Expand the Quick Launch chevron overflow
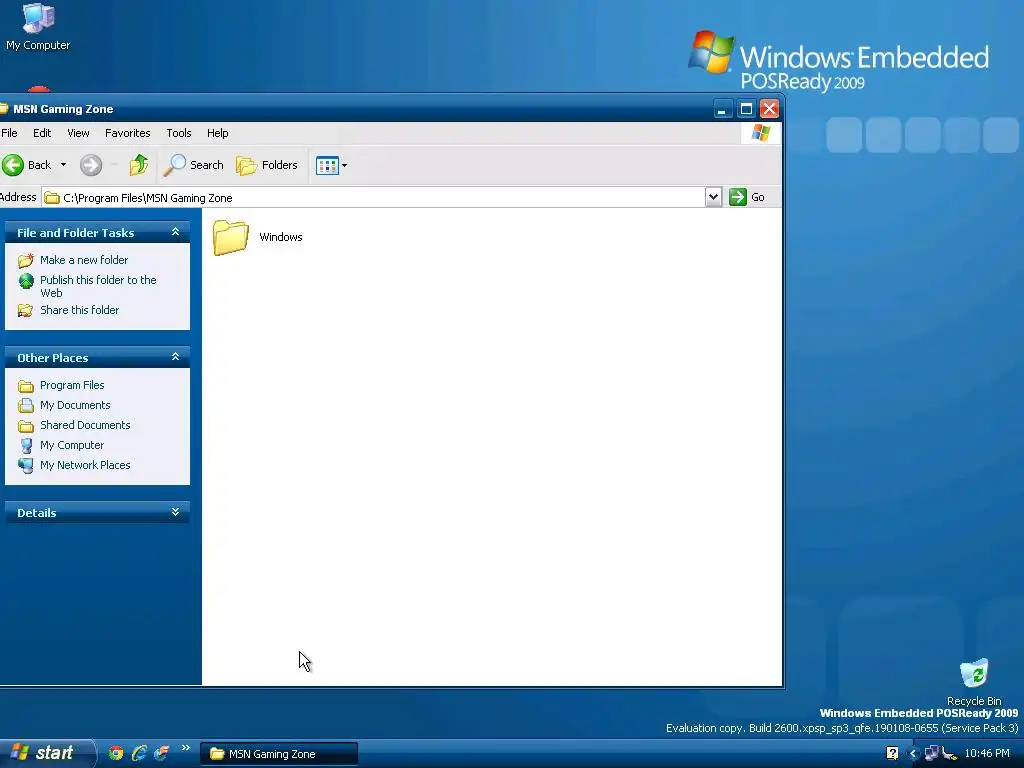 tap(185, 748)
